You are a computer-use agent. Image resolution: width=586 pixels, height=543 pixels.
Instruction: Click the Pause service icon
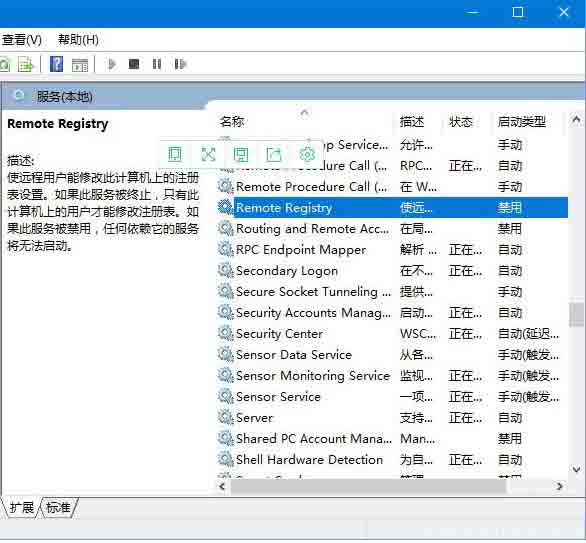click(157, 64)
